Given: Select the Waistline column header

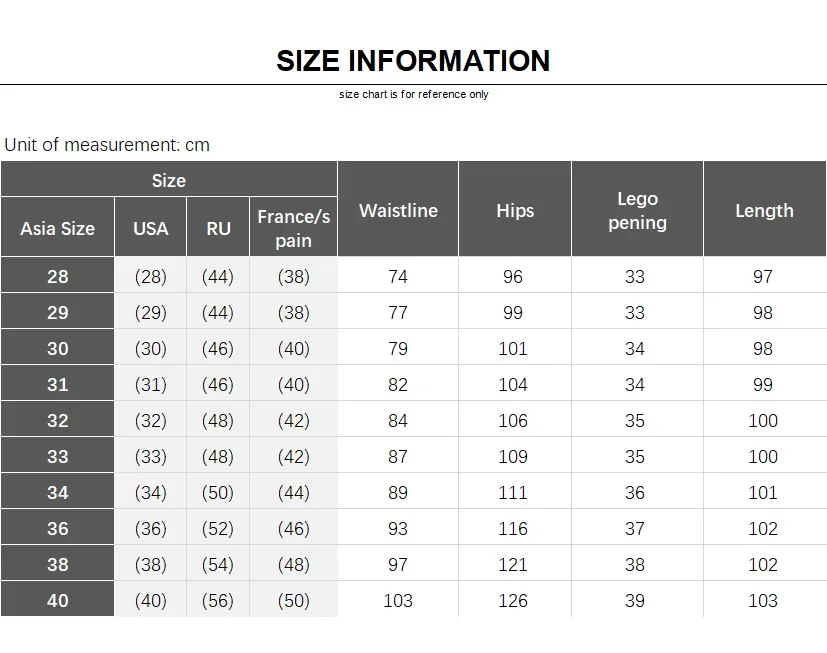Looking at the screenshot, I should click(x=398, y=209).
